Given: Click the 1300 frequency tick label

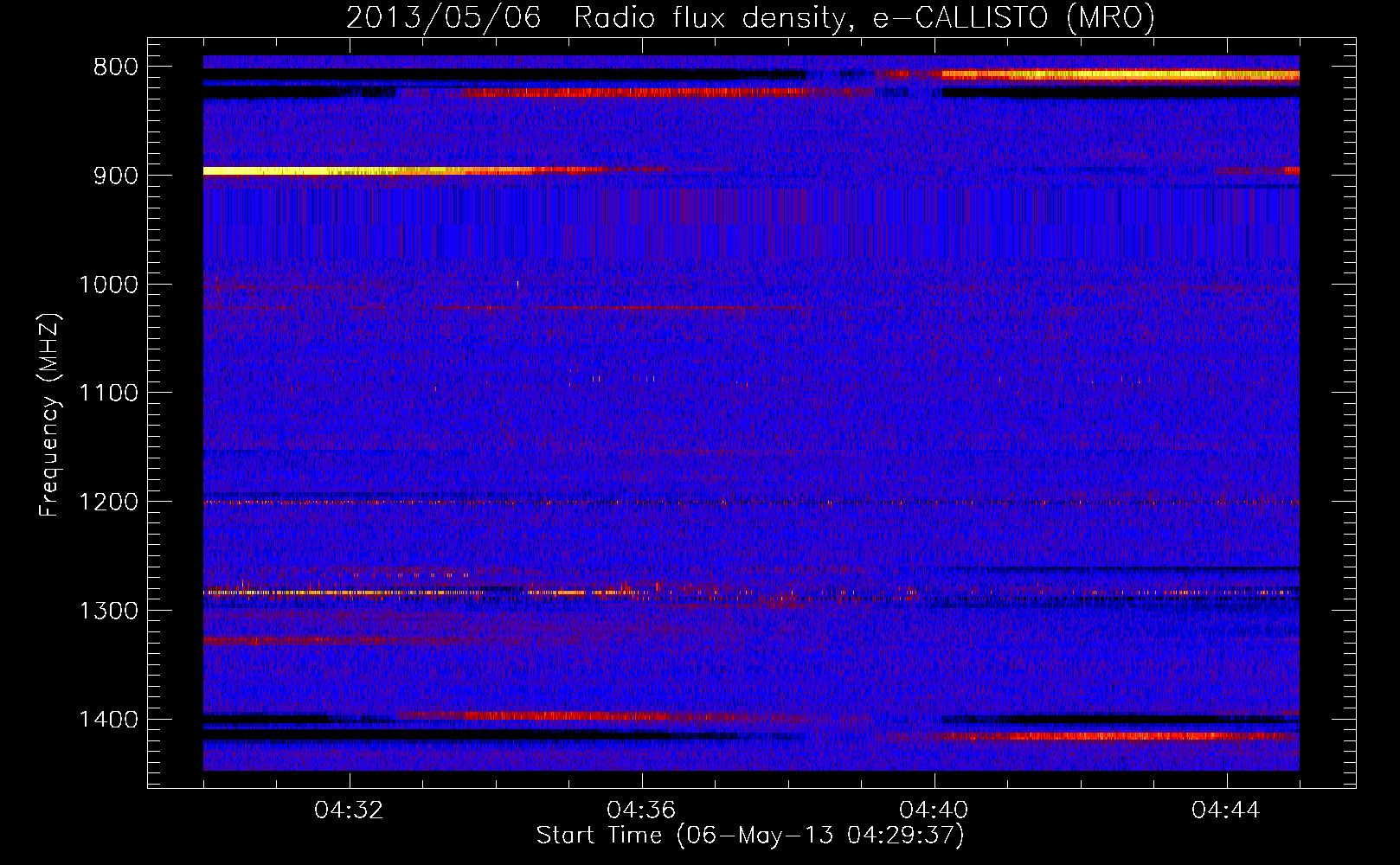Looking at the screenshot, I should [108, 611].
